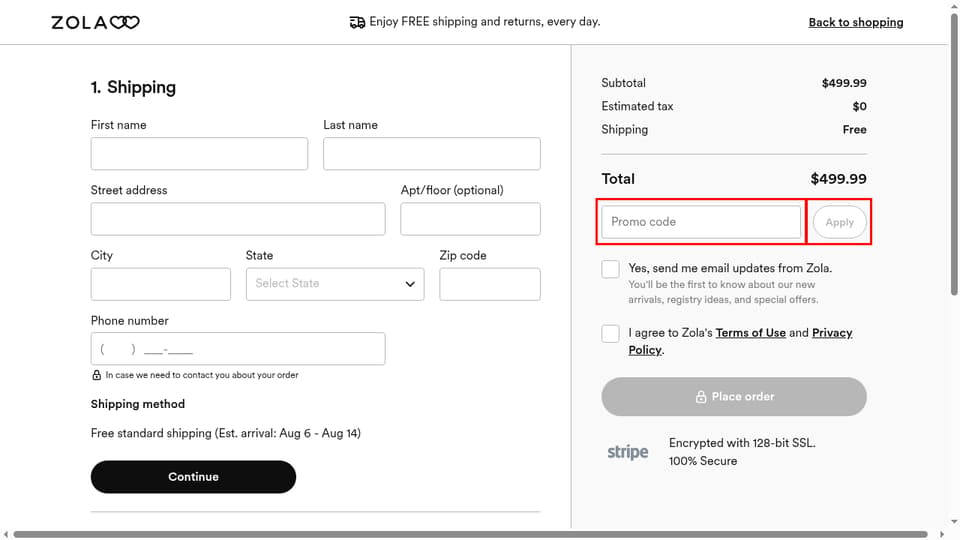This screenshot has width=960, height=540.
Task: Click the "Encrypted with 128-bit SSL" text
Action: (742, 443)
